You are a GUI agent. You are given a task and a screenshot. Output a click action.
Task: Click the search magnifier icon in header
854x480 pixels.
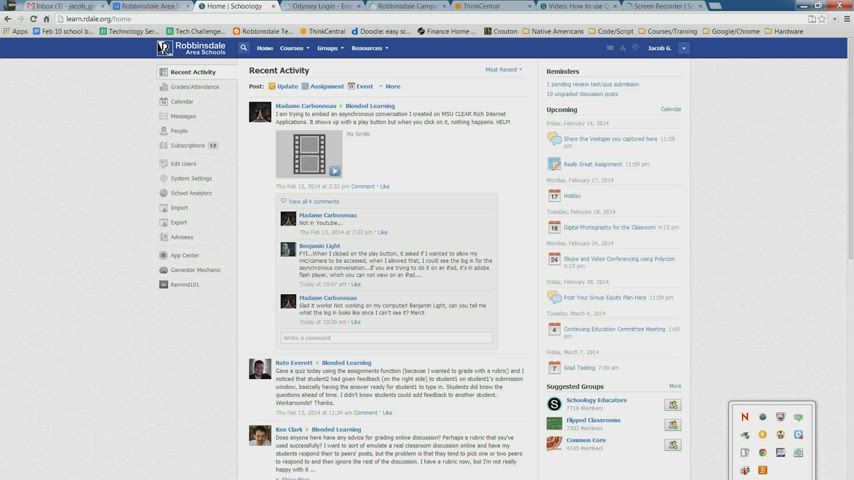[243, 48]
